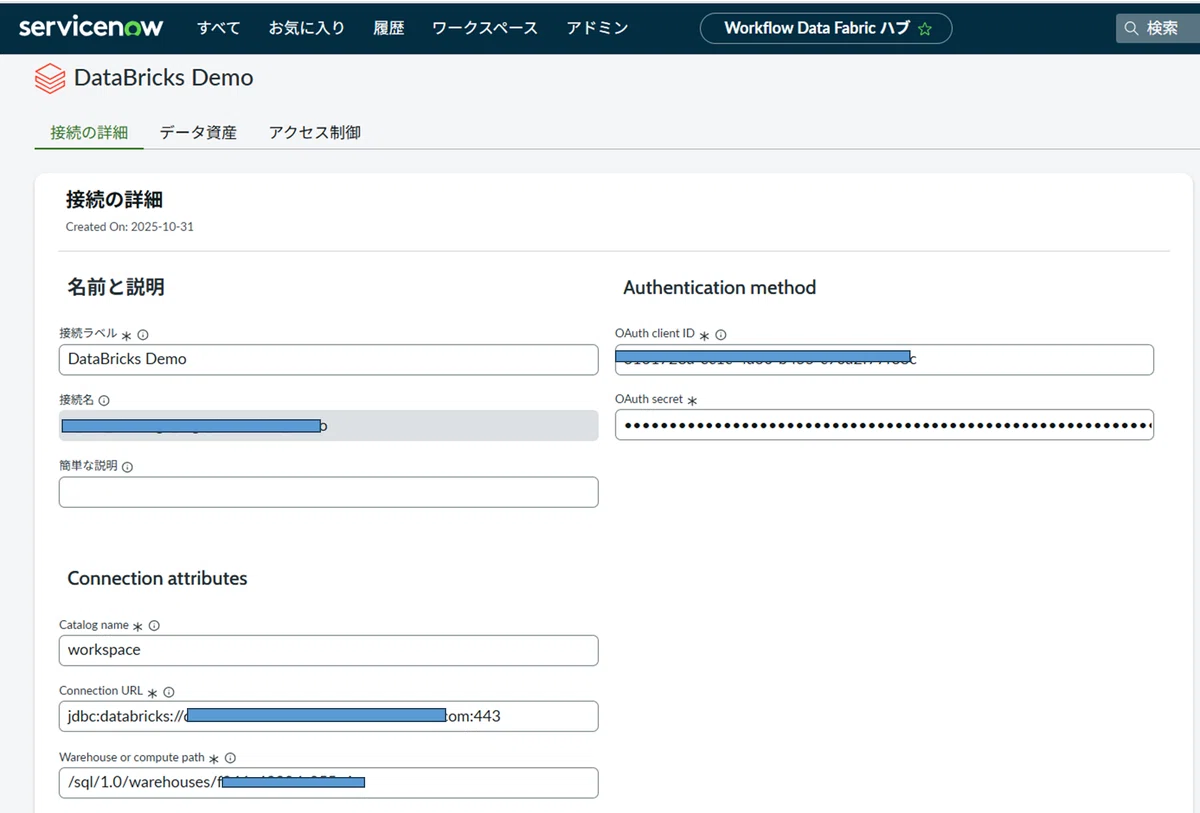
Task: Click the ServiceNow logo
Action: coord(91,27)
